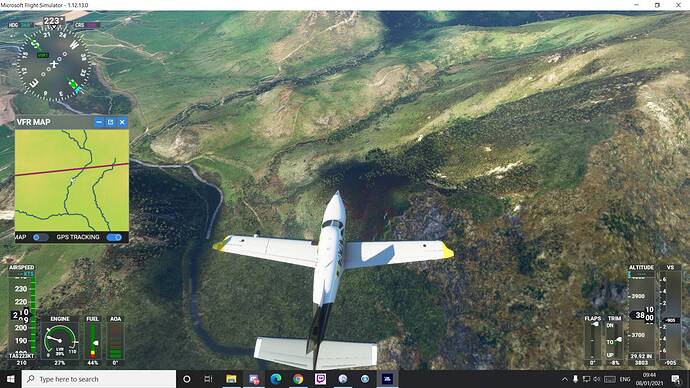Switch to Flight Simulator taskbar icon
Viewport: 690px width, 388px height.
388,379
